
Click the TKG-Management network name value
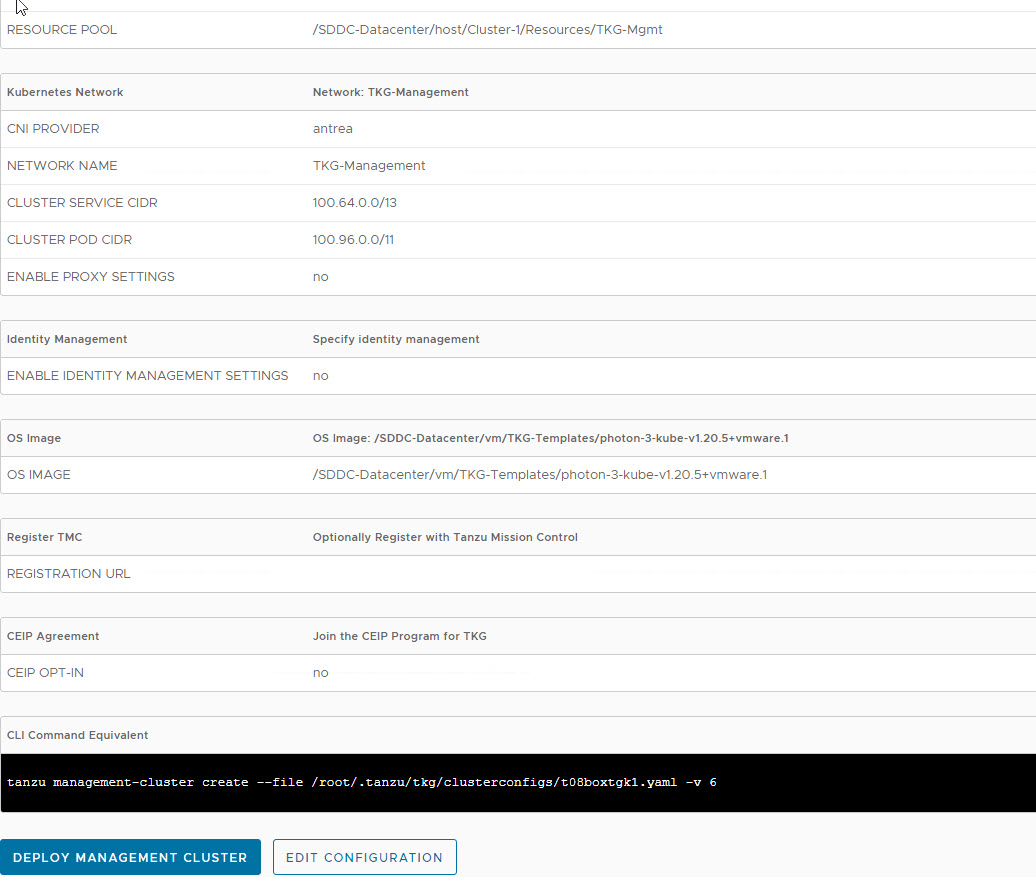[369, 166]
